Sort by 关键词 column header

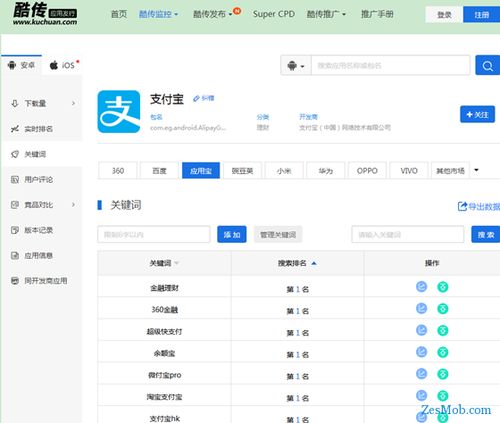[164, 263]
